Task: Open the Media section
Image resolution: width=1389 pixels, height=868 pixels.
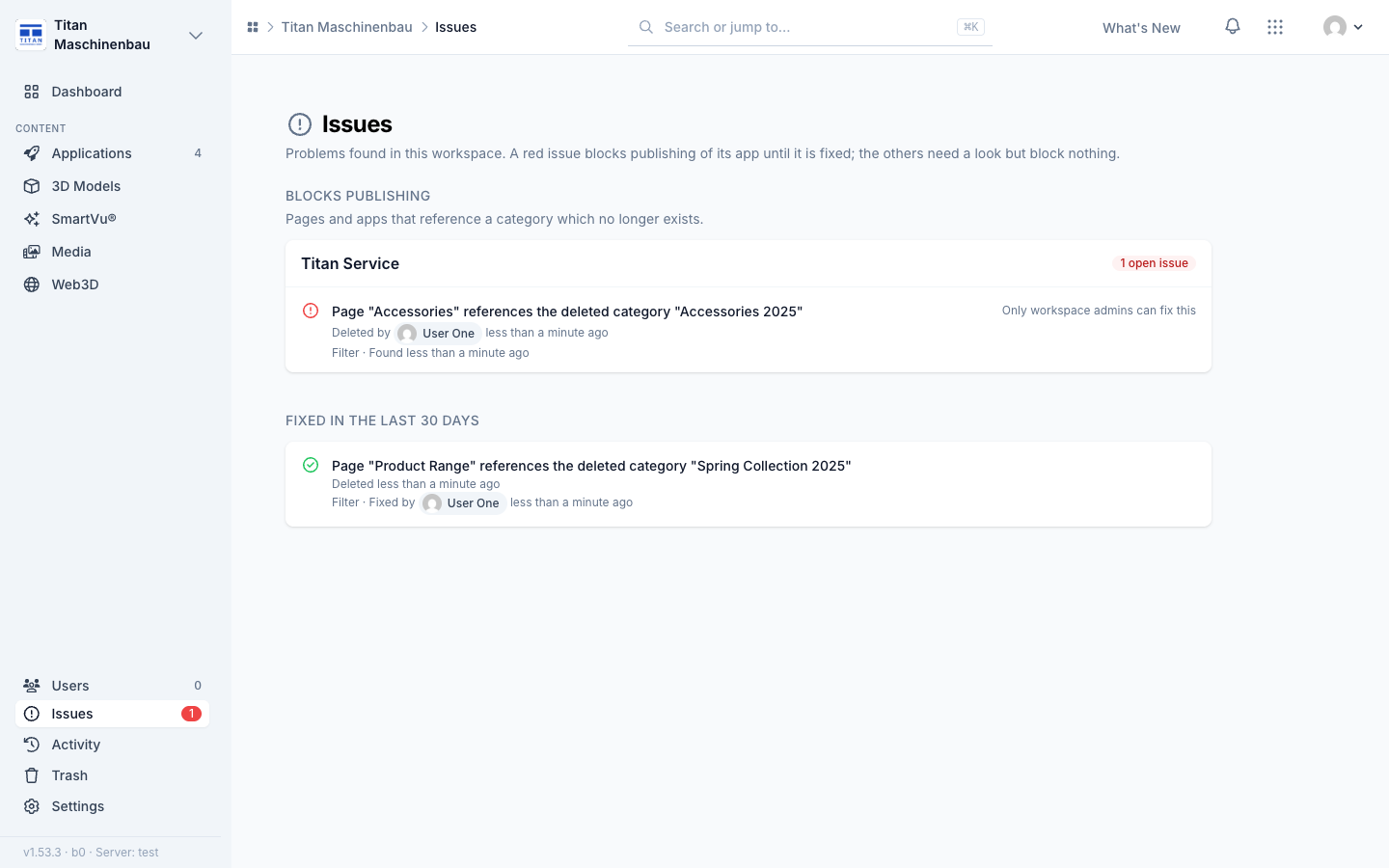Action: (112, 252)
